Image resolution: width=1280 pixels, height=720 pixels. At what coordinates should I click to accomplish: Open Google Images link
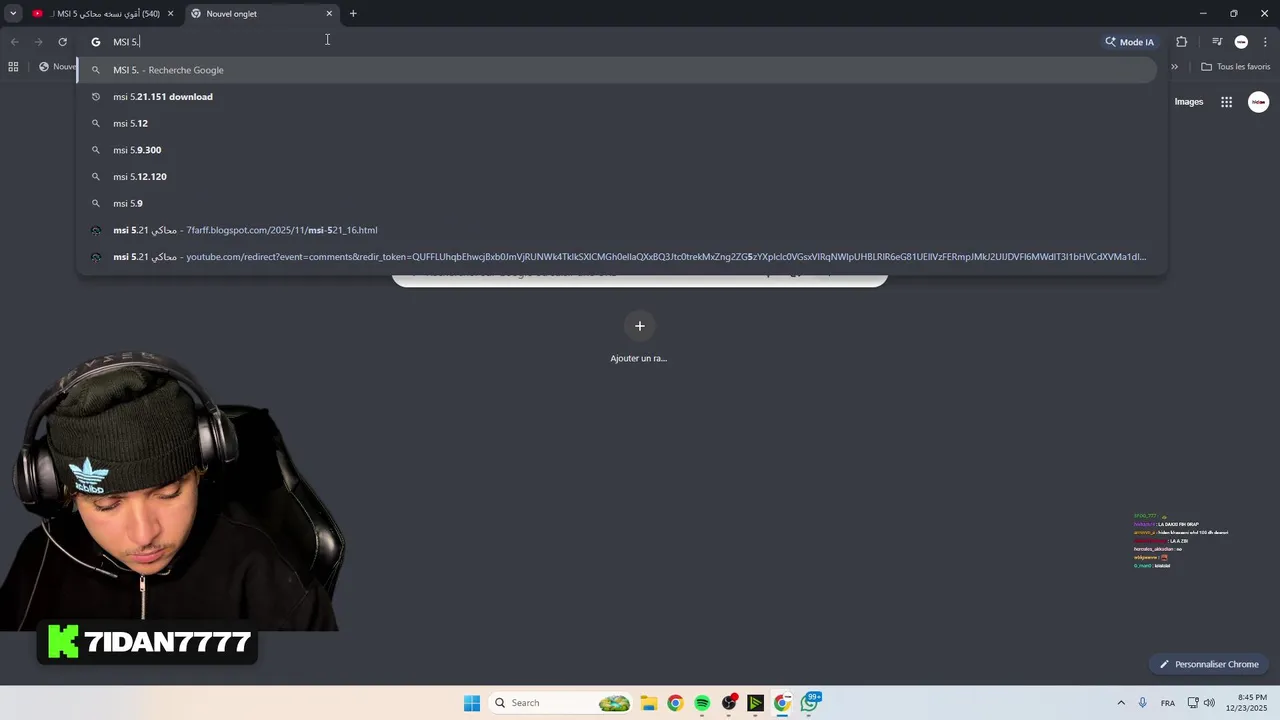coord(1189,102)
